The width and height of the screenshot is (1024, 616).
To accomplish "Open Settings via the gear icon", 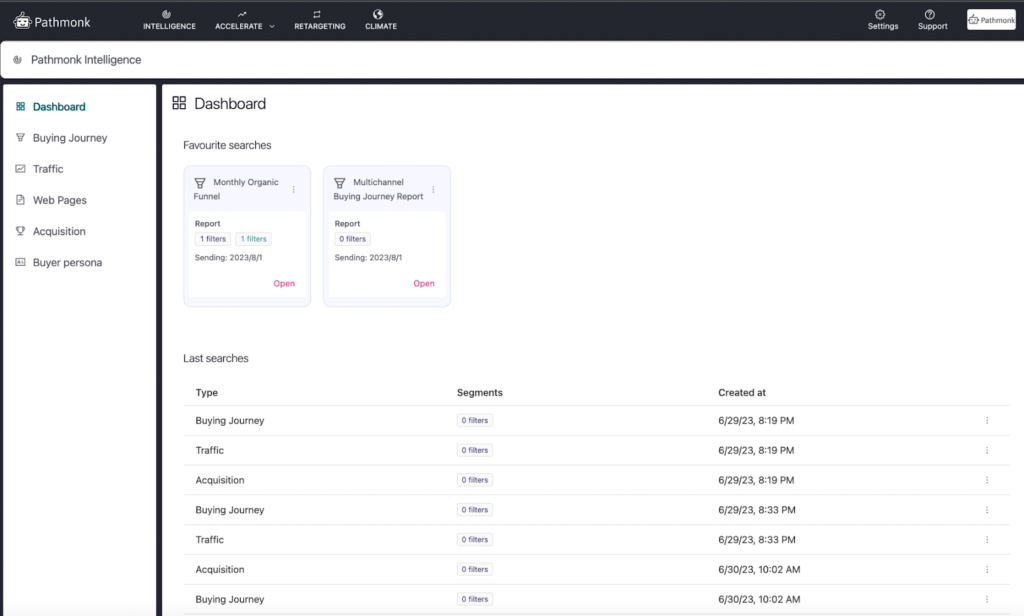I will (x=882, y=15).
